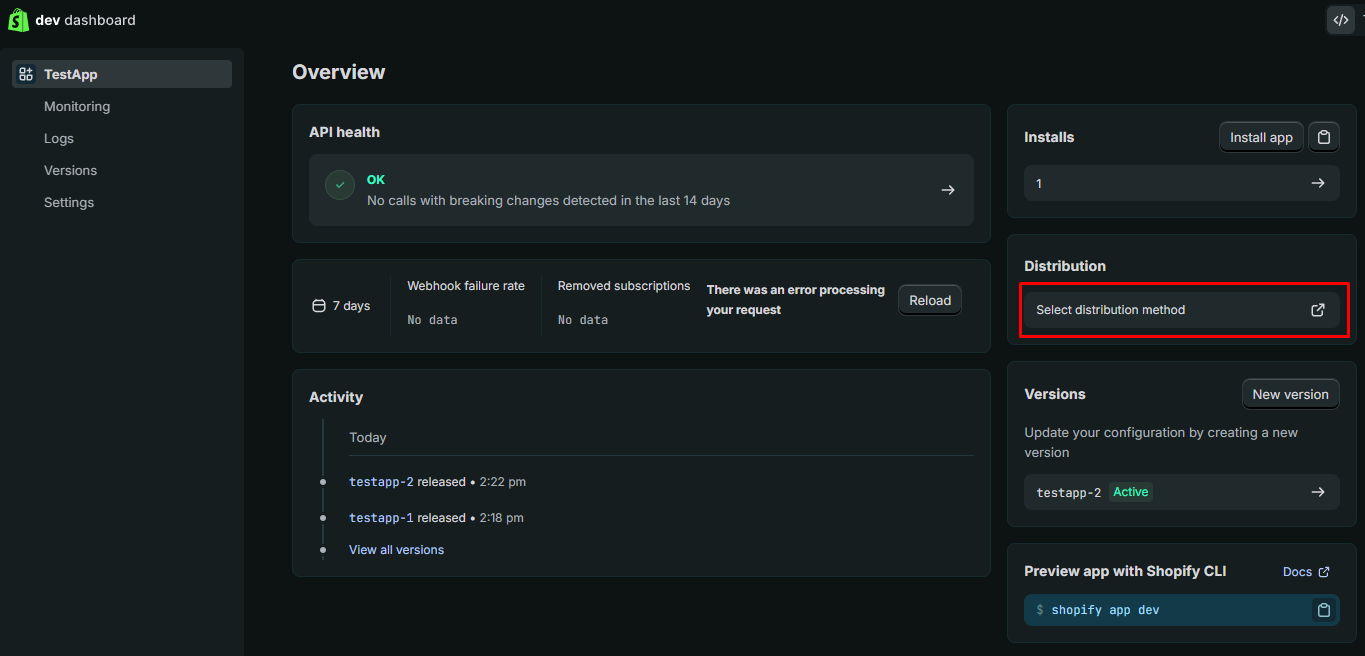Click the Overview heading
The width and height of the screenshot is (1365, 656).
click(x=338, y=72)
